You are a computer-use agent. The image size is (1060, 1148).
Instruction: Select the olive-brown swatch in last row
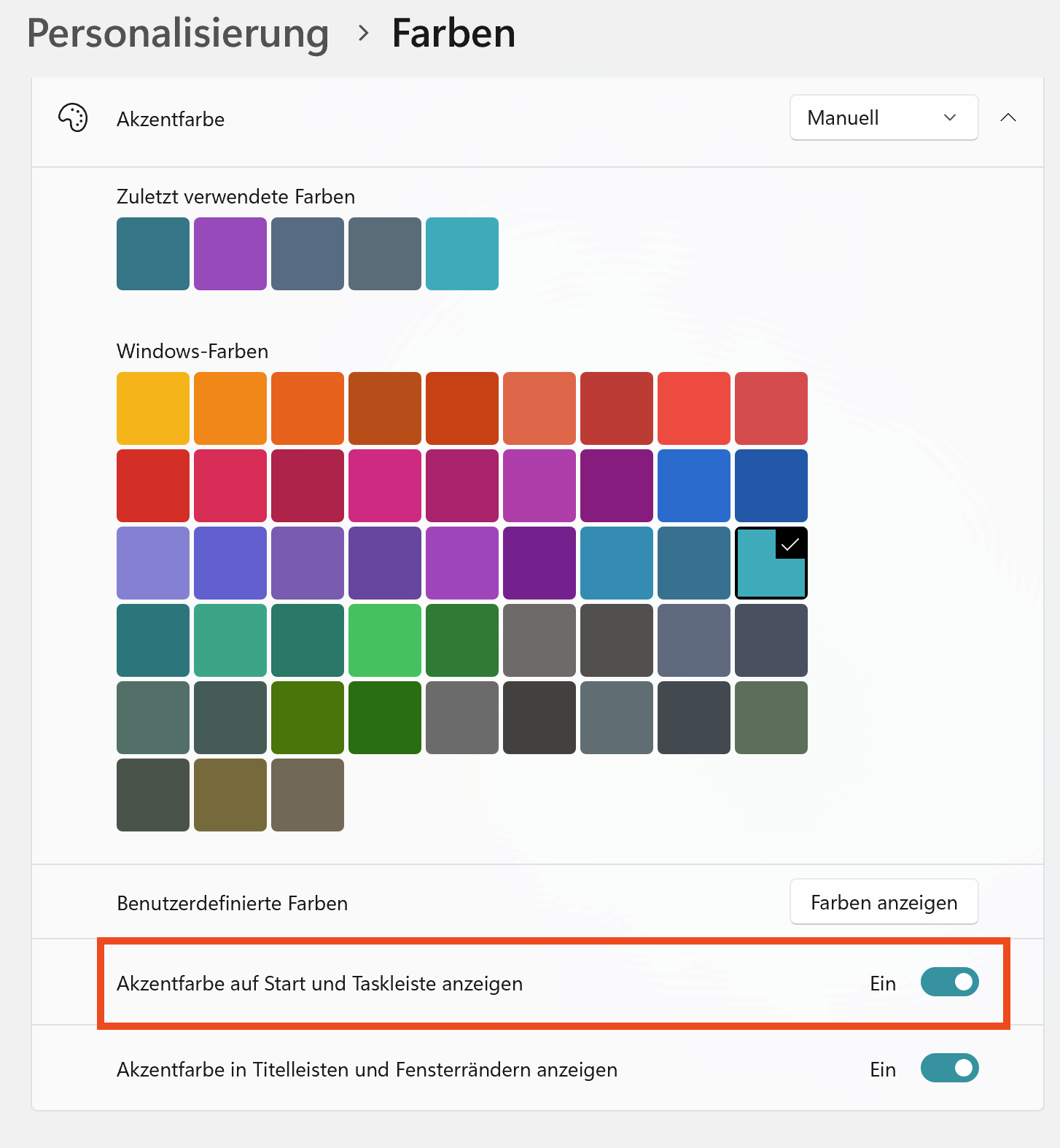230,795
